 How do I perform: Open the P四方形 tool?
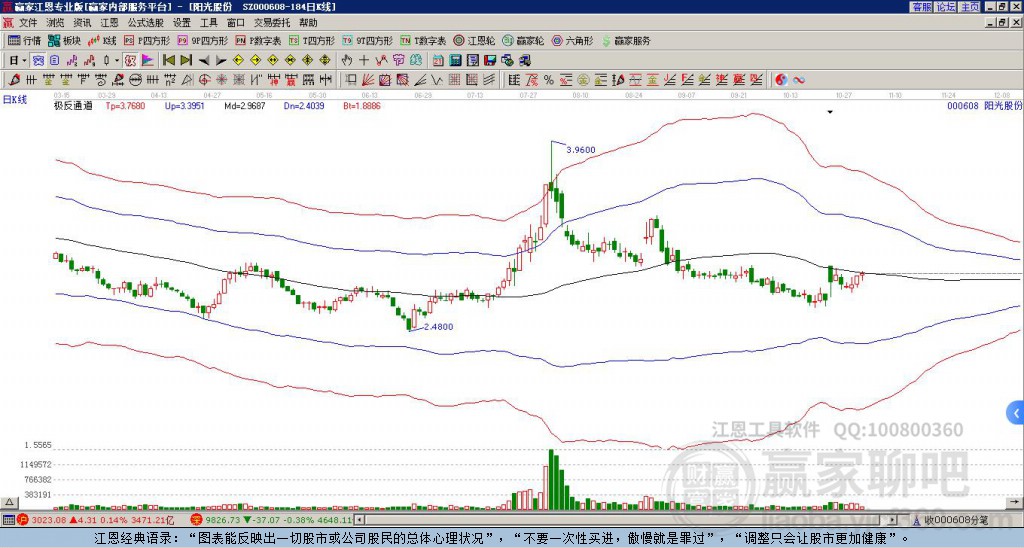[148, 41]
